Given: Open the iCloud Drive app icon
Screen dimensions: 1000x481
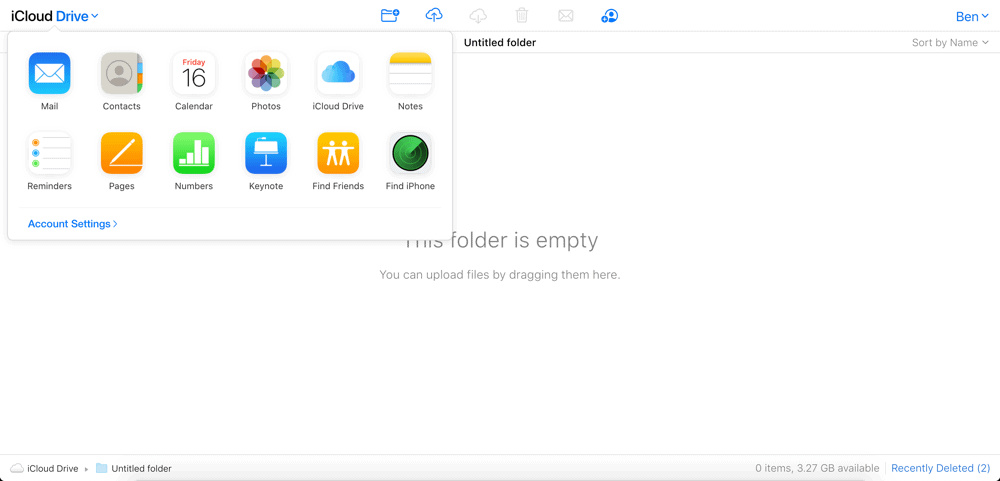Looking at the screenshot, I should (338, 73).
